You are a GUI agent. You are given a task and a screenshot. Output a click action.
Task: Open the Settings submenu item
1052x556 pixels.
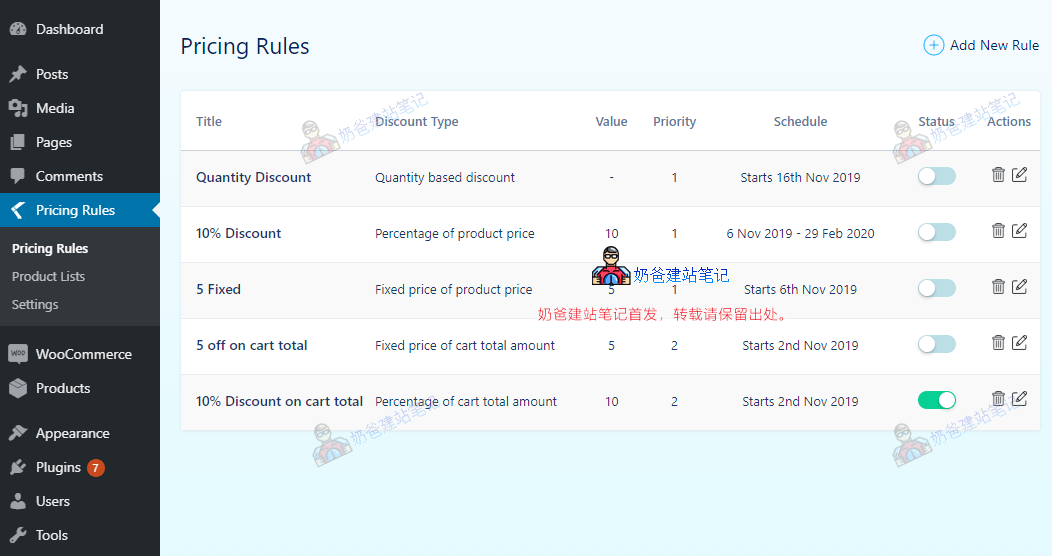[35, 304]
